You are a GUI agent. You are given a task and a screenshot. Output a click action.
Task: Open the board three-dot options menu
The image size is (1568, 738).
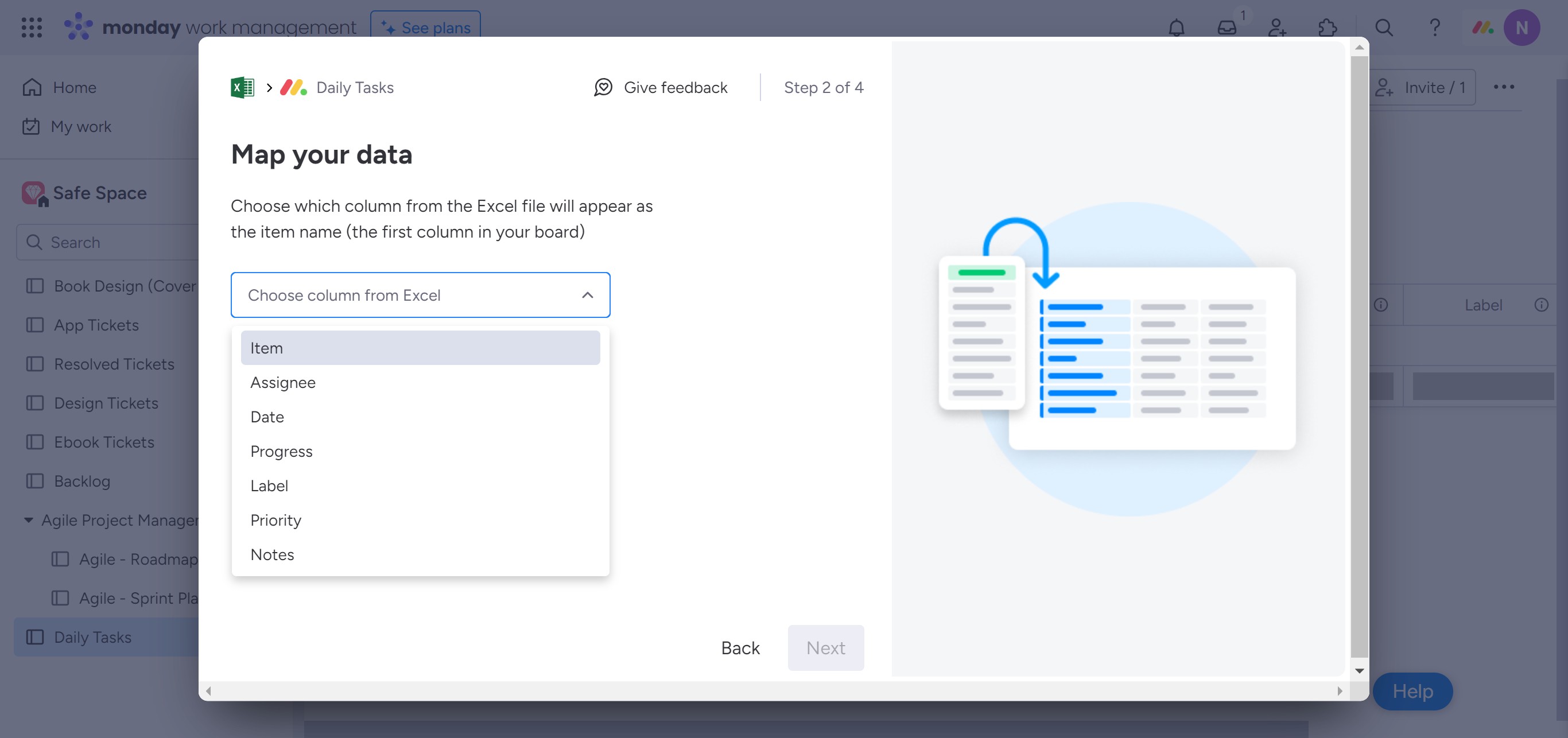[x=1504, y=87]
